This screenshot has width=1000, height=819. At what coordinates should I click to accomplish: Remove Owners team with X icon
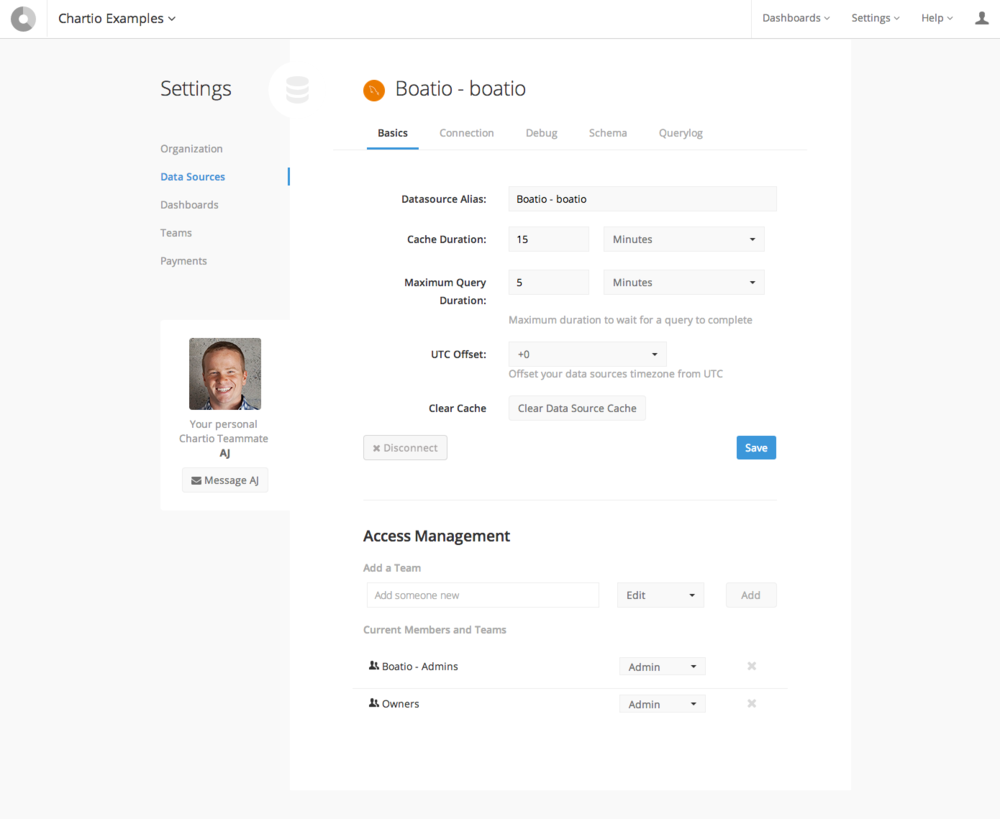click(x=752, y=704)
